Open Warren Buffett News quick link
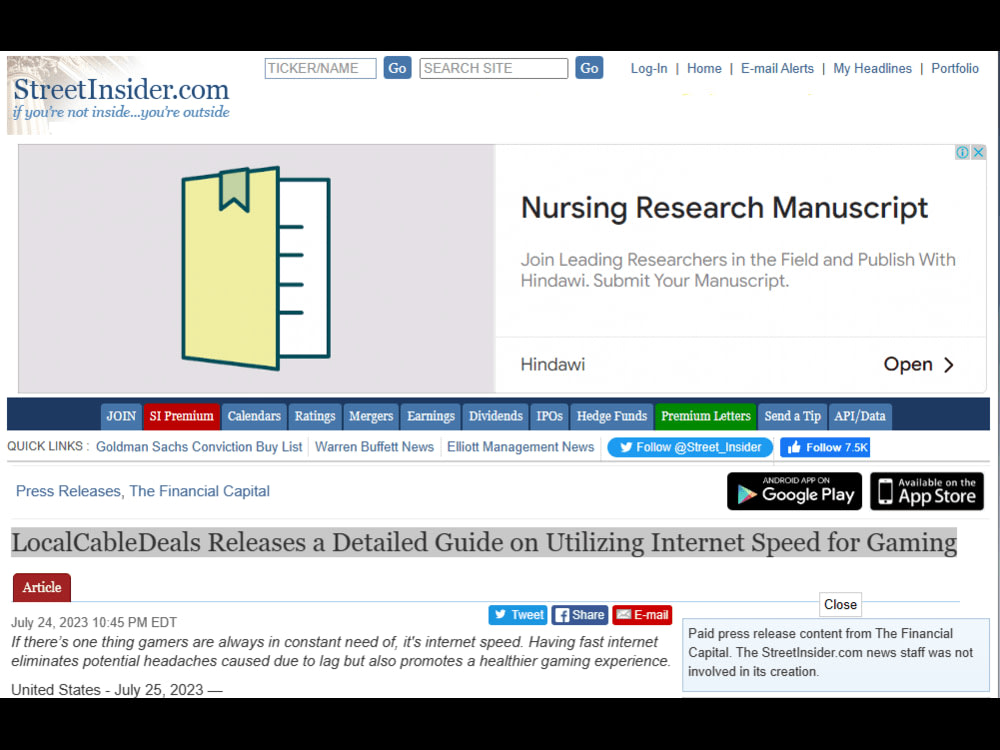Screen dimensions: 1000x750 point(374,447)
